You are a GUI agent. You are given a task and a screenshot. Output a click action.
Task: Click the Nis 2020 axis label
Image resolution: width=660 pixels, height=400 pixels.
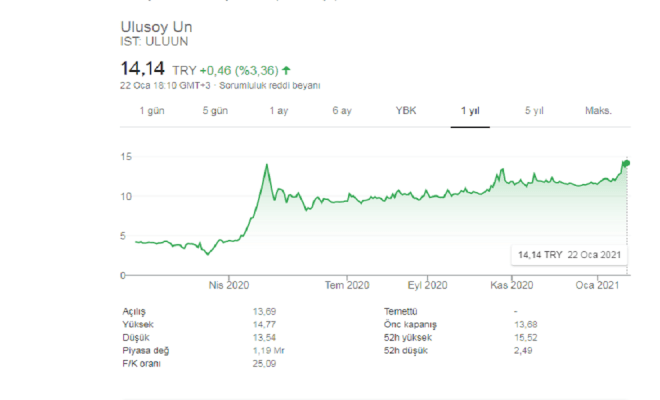coord(229,286)
